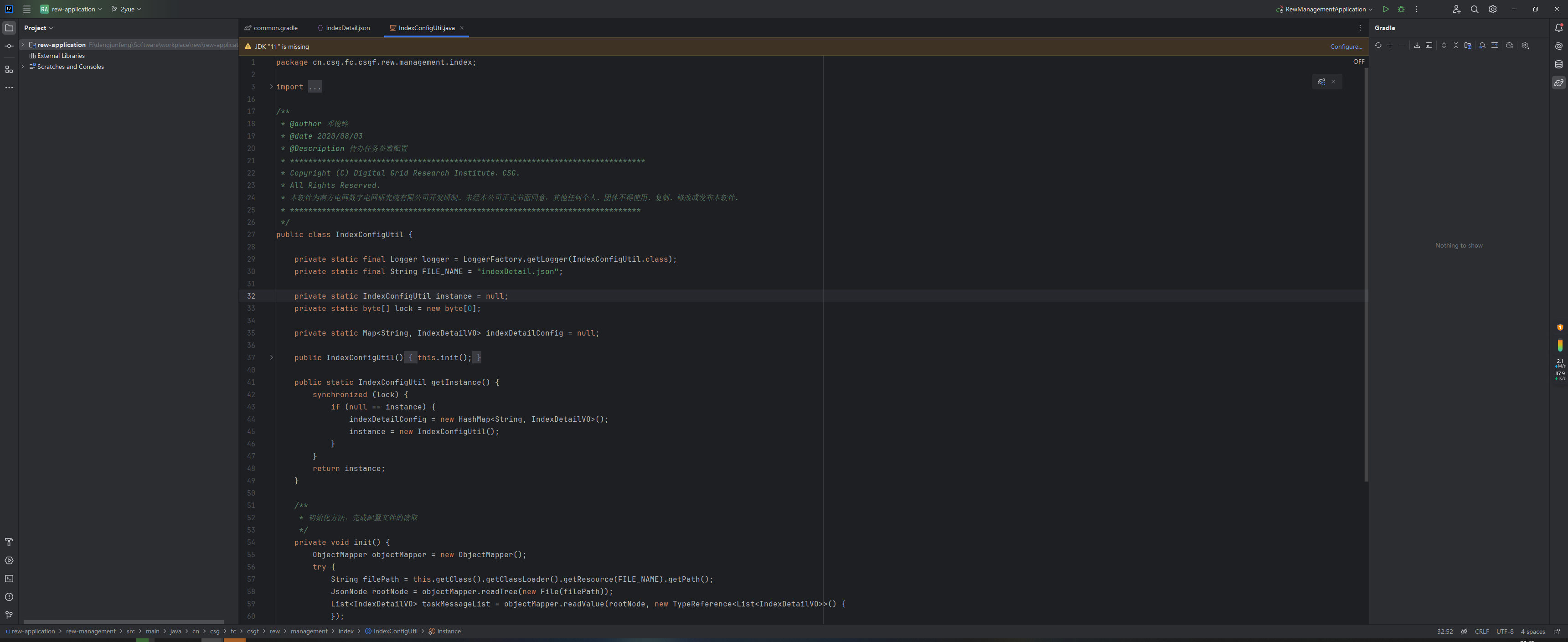Switch to common.gradle tab

point(271,28)
